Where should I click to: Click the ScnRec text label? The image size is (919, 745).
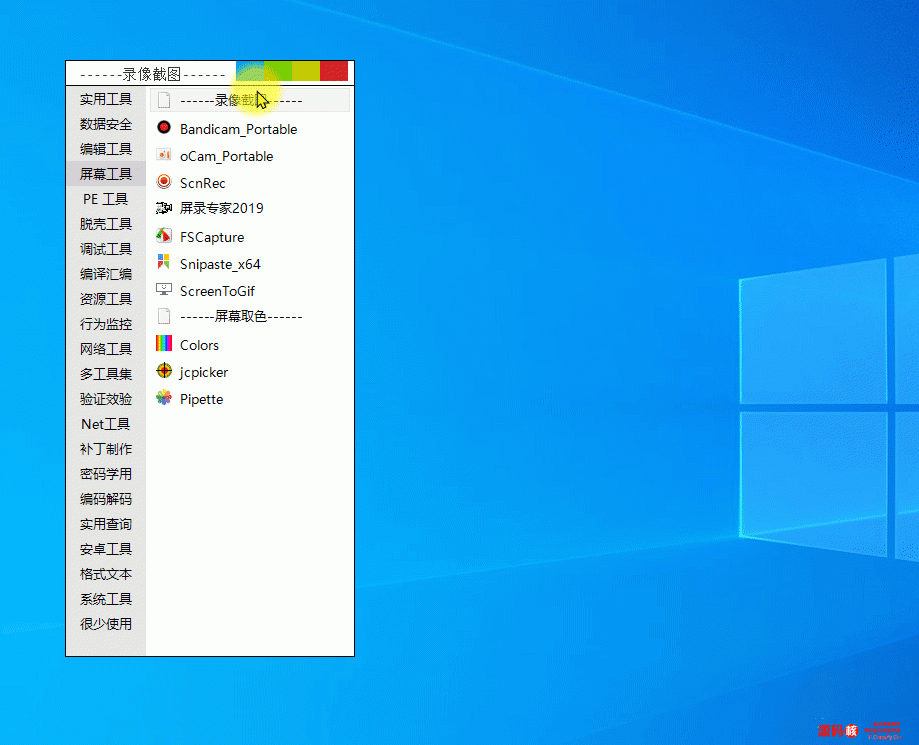[202, 183]
